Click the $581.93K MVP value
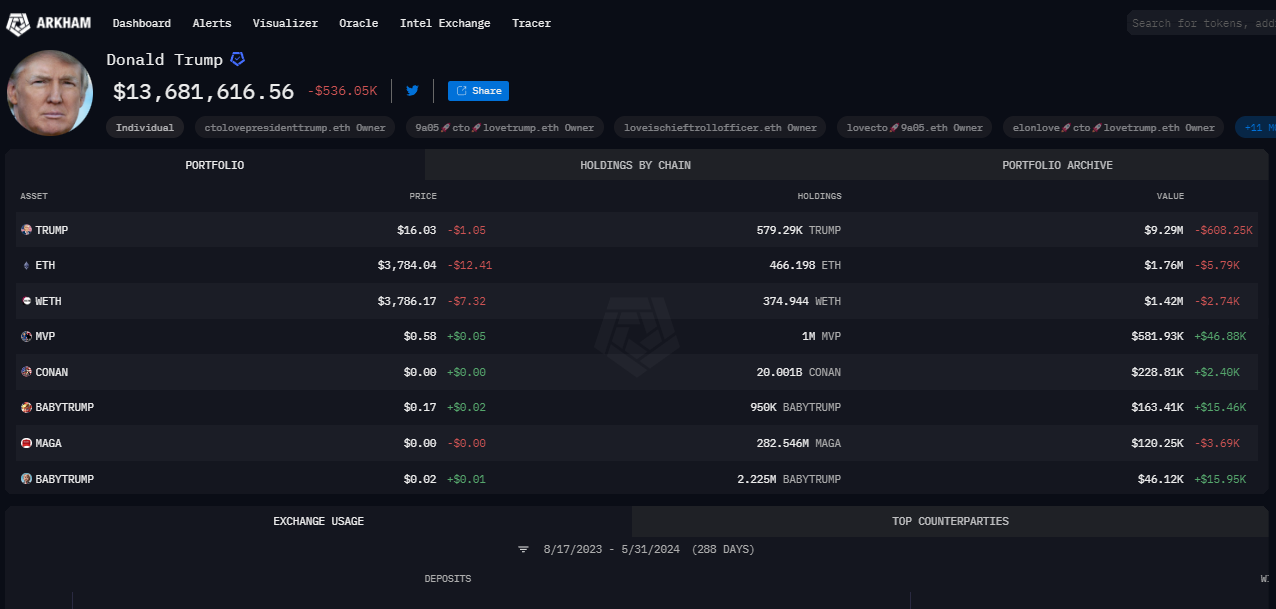 (x=1158, y=337)
